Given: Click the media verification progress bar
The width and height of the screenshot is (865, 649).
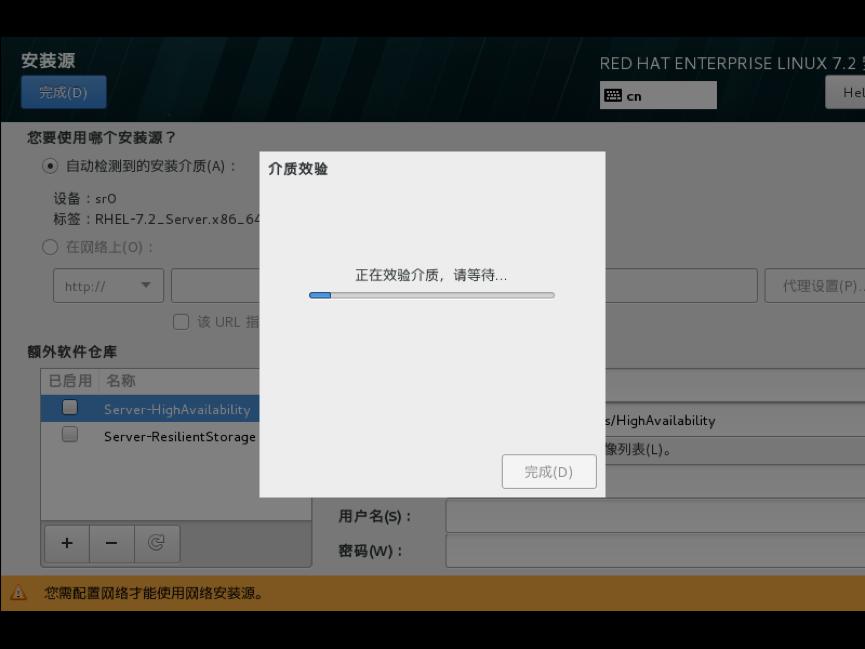Looking at the screenshot, I should click(431, 295).
